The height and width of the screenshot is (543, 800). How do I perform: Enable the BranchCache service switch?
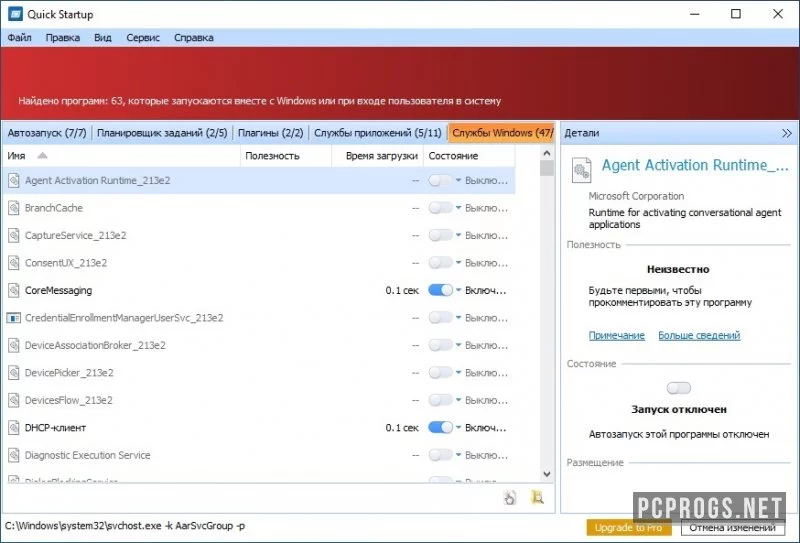point(440,208)
